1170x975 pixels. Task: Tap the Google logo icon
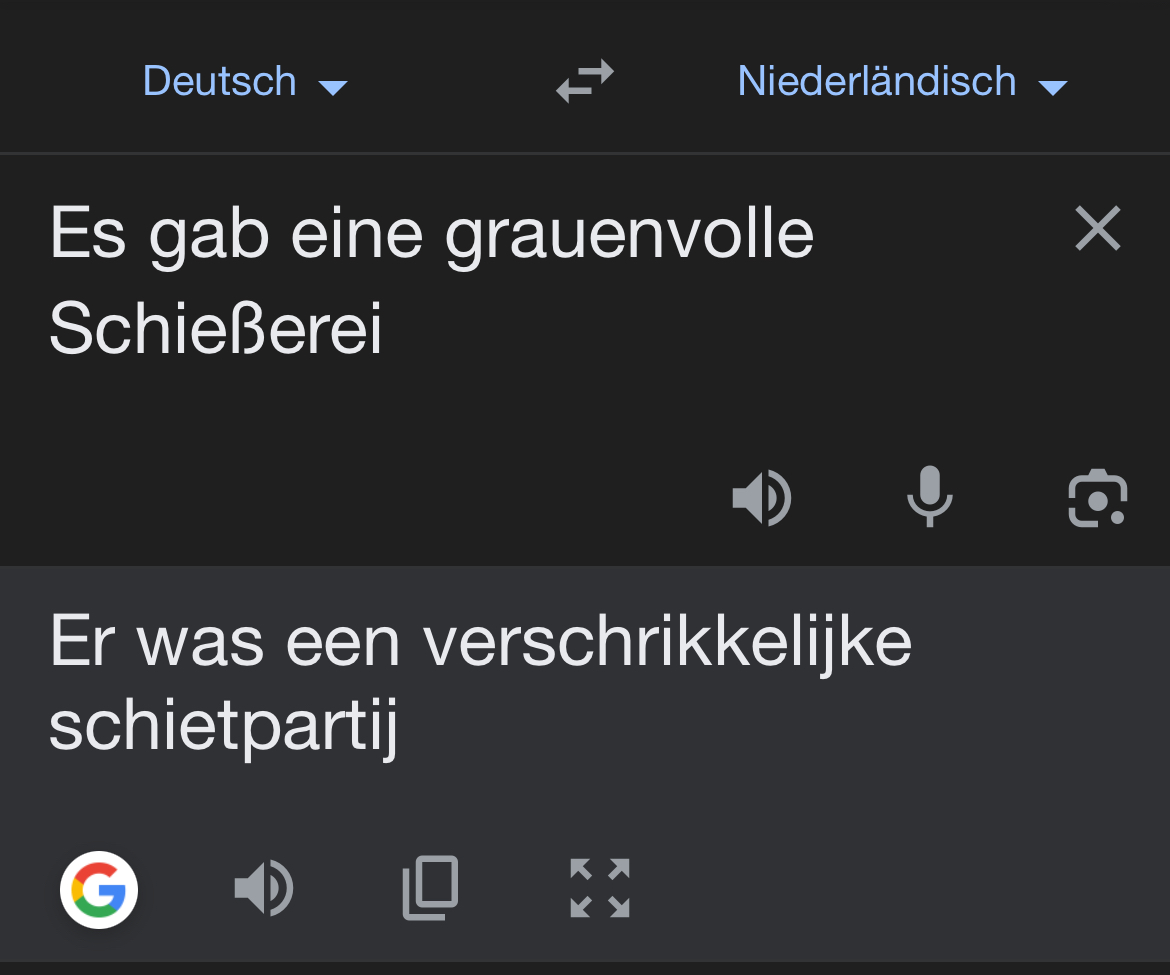coord(99,889)
